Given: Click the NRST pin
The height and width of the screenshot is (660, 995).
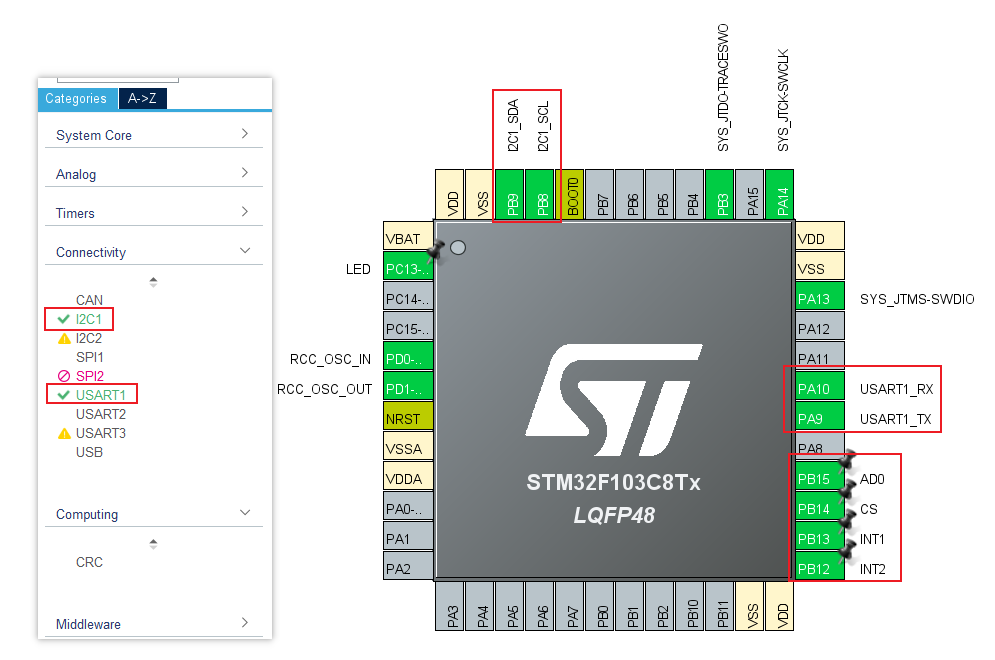Looking at the screenshot, I should click(408, 415).
